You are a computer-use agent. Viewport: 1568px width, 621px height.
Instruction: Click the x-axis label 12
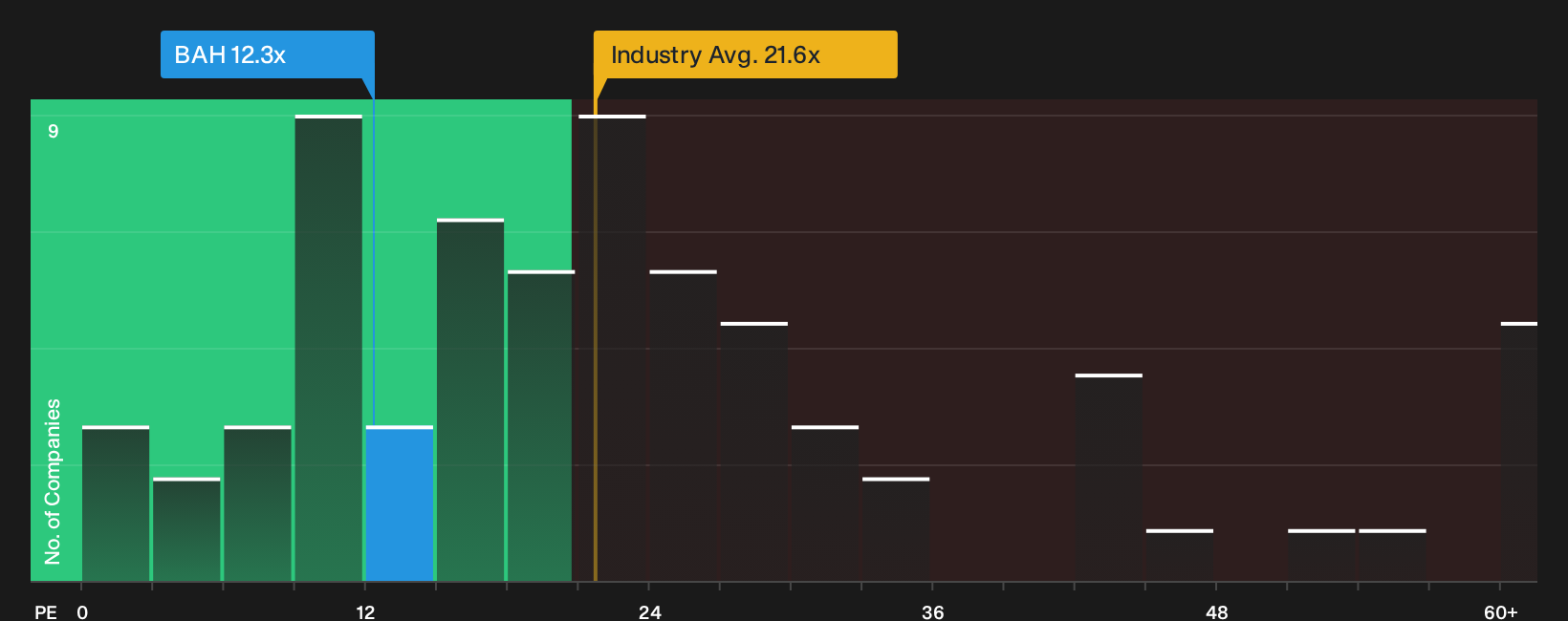pos(365,611)
